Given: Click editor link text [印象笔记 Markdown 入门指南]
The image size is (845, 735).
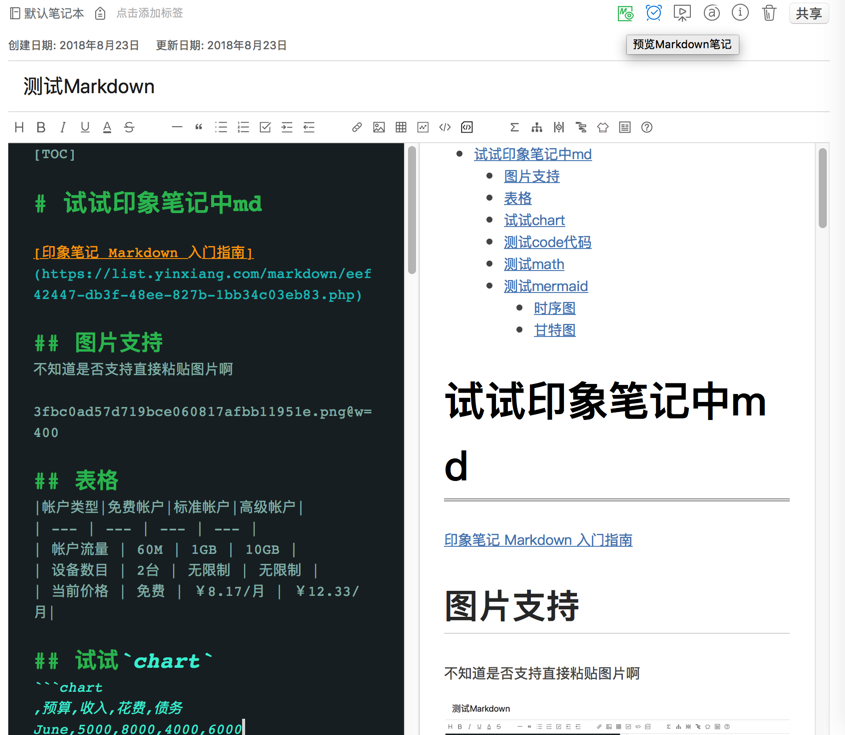Looking at the screenshot, I should (143, 252).
